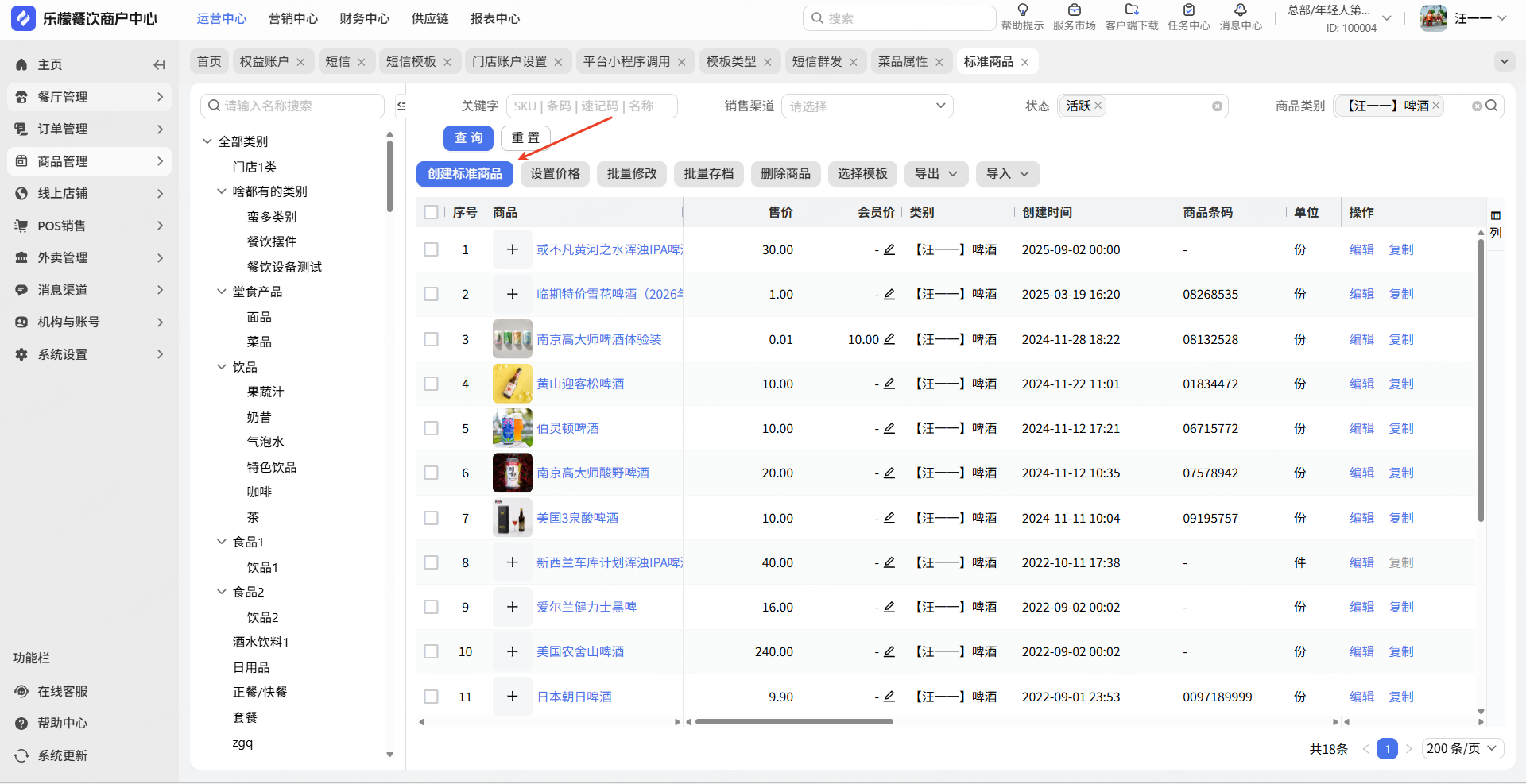Collapse the 堂食产品 tree node

pyautogui.click(x=222, y=292)
